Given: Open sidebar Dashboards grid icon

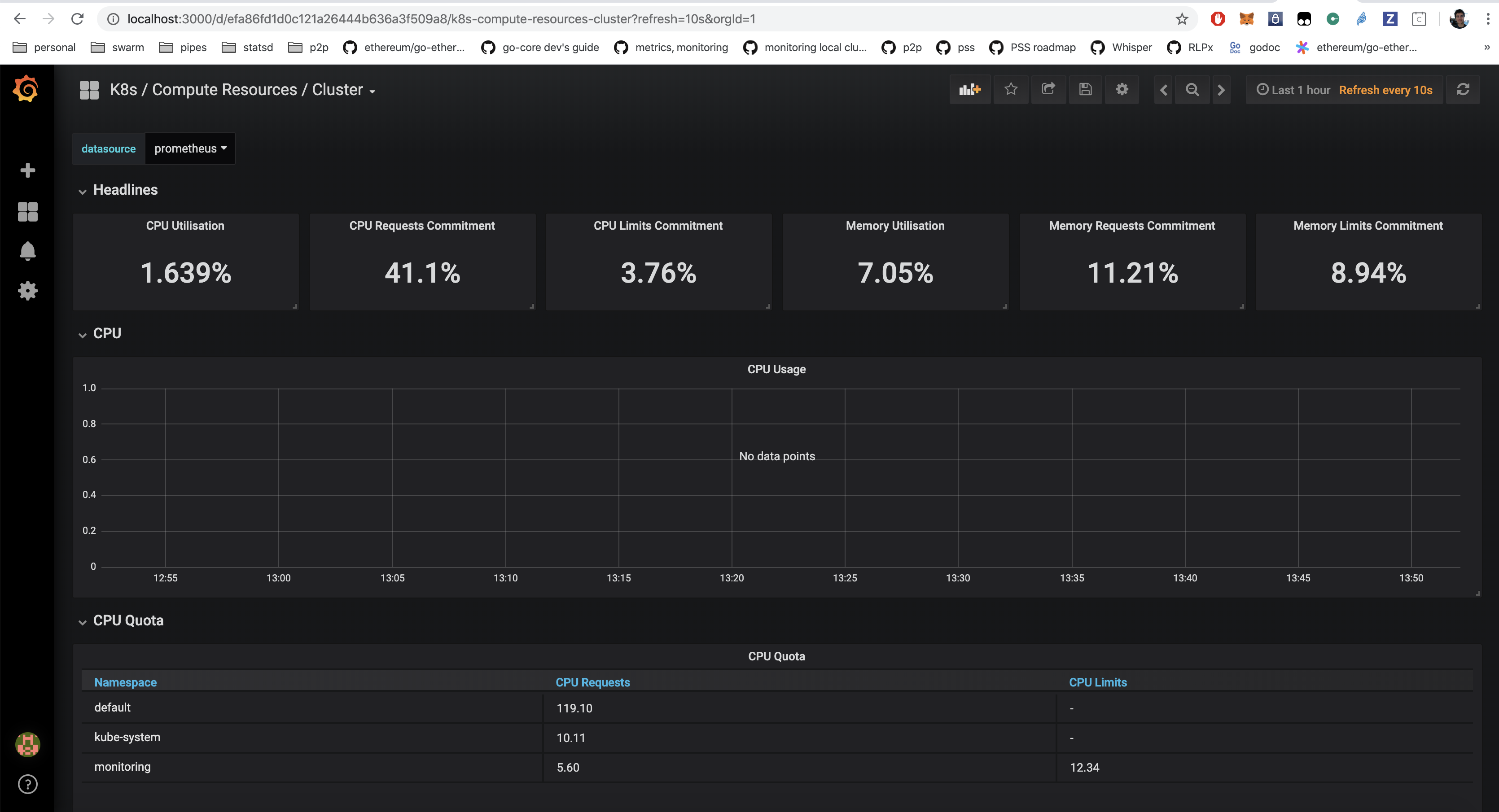Looking at the screenshot, I should click(x=27, y=212).
